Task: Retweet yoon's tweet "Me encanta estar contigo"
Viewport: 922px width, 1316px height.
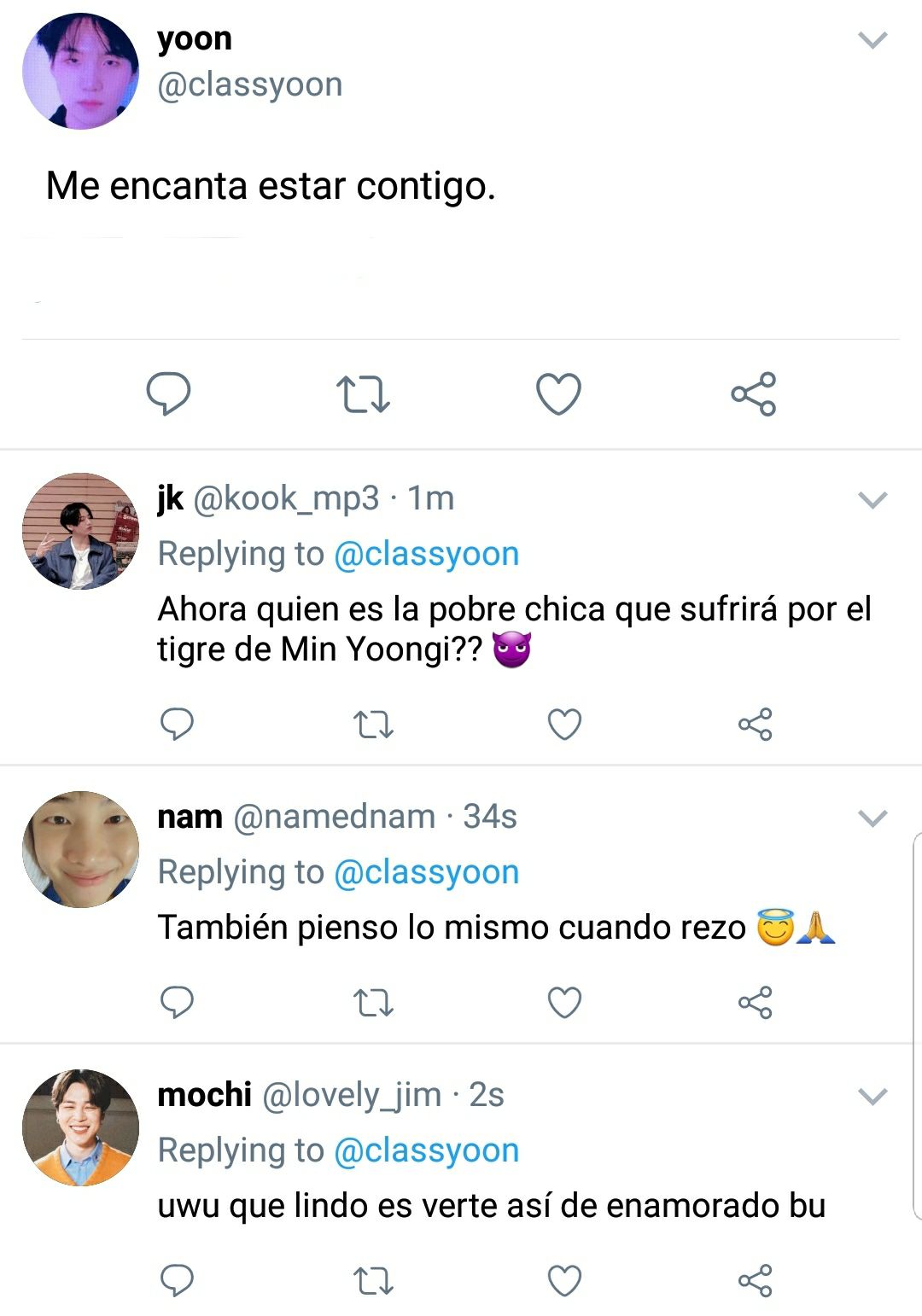Action: [x=363, y=394]
